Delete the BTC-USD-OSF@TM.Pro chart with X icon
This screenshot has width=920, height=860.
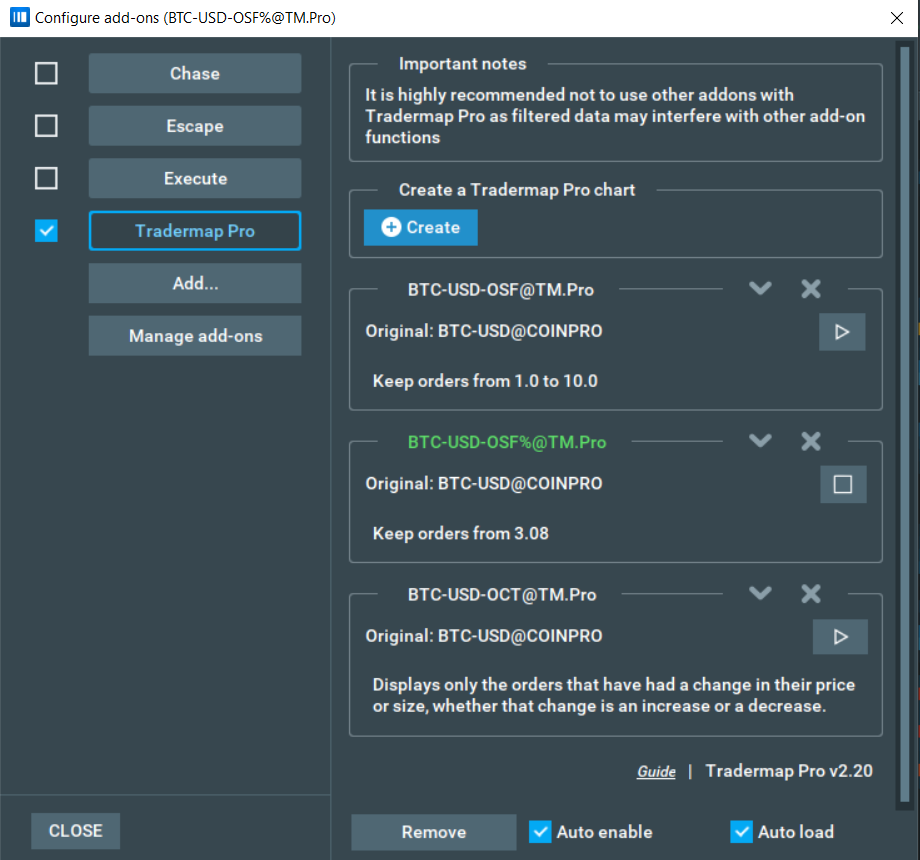pyautogui.click(x=811, y=289)
